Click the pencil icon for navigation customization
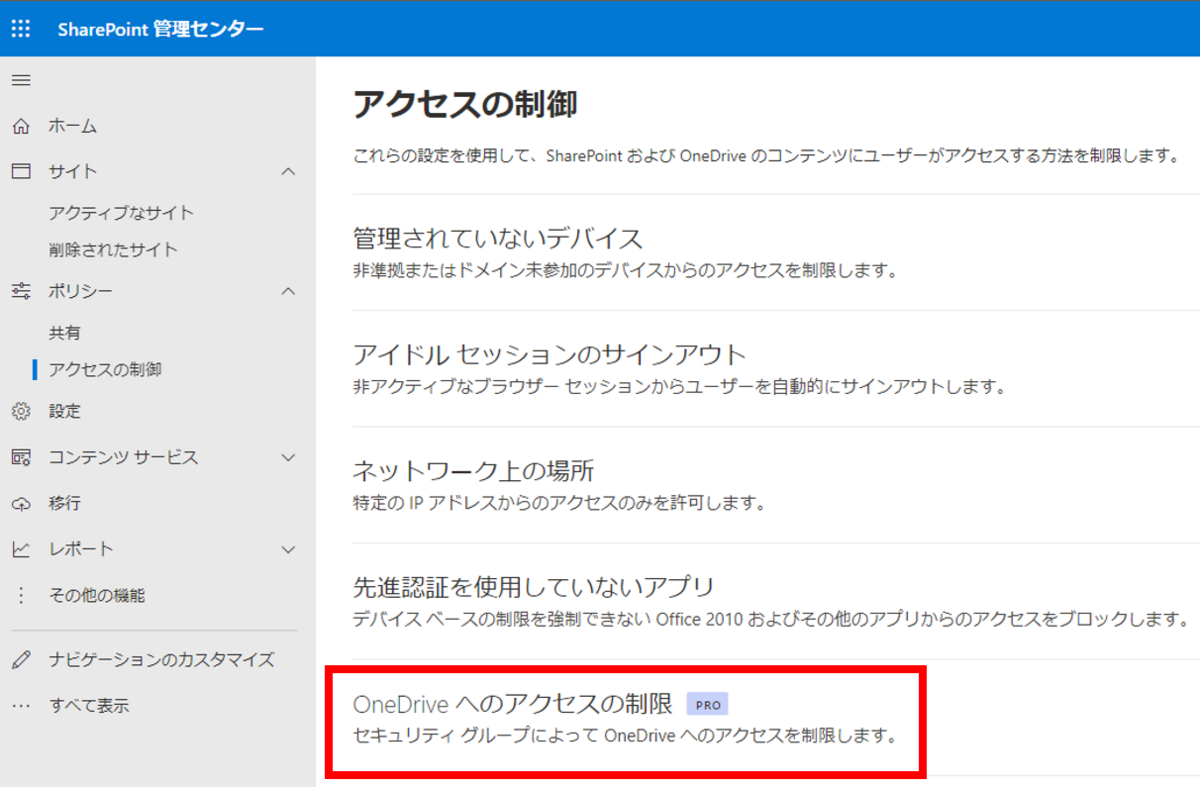1200x787 pixels. coord(21,660)
